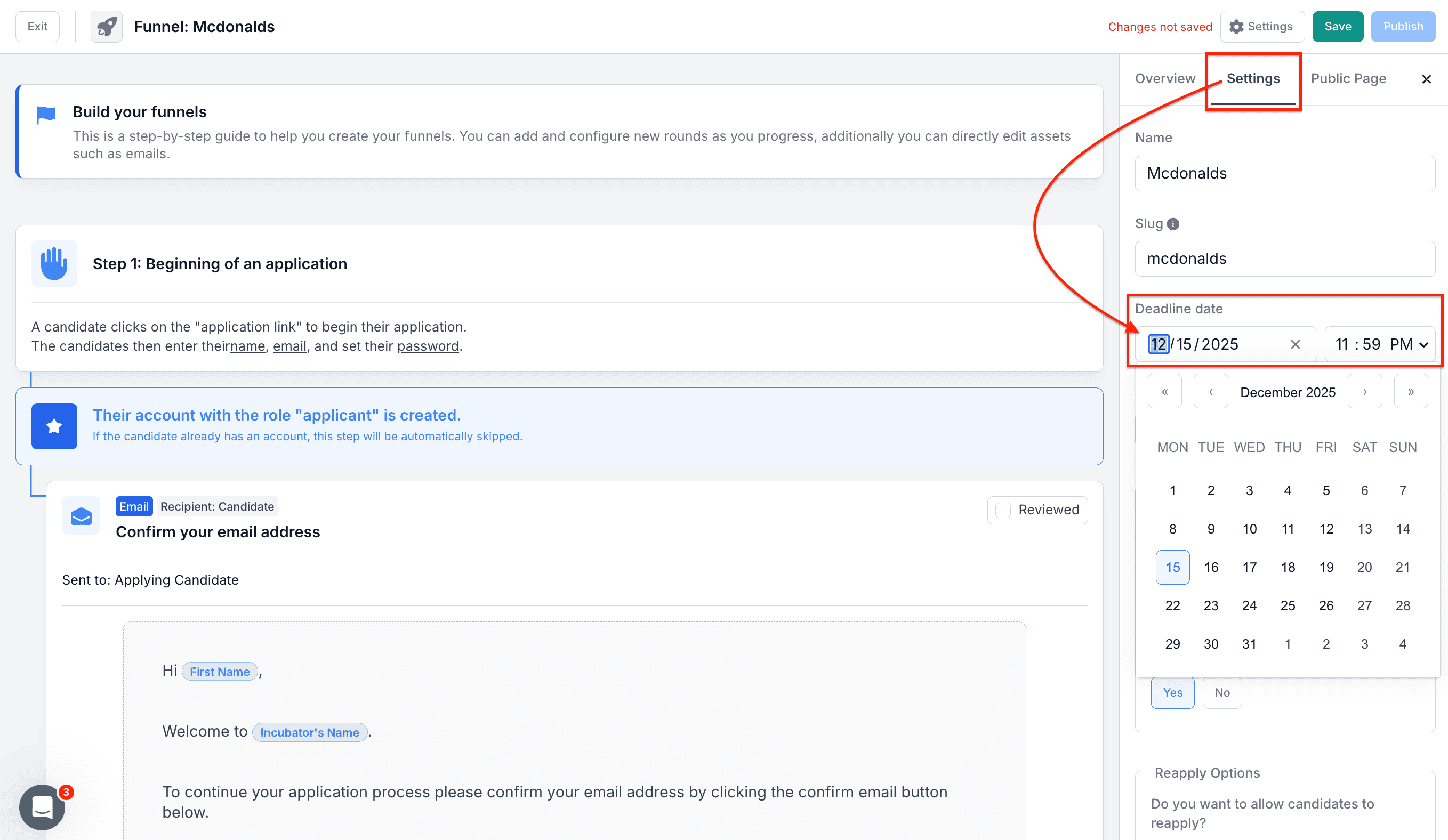This screenshot has height=840, width=1448.
Task: Jump back one year in calendar
Action: pos(1165,392)
